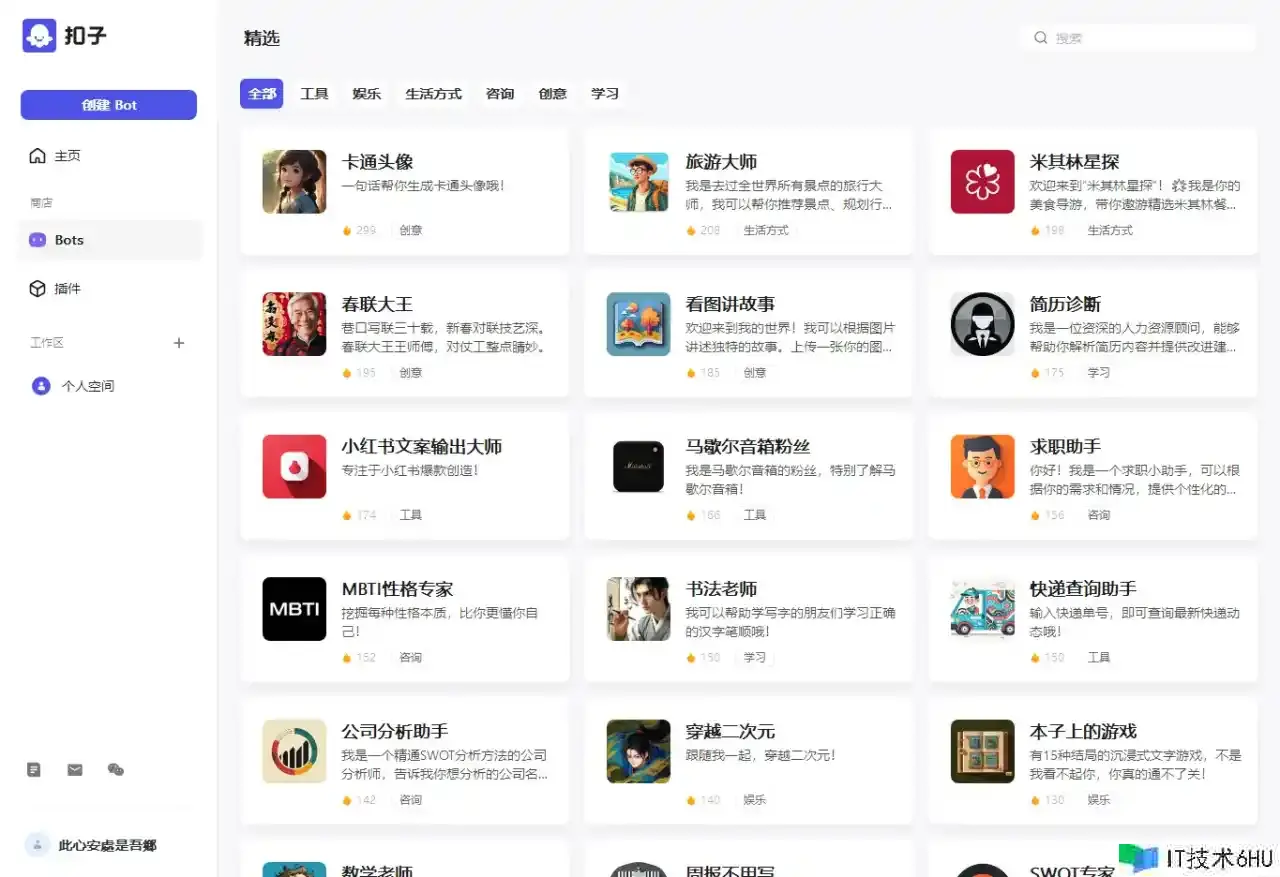Screen dimensions: 1280x877
Task: Open the 卡通头像 title
Action: tap(378, 162)
